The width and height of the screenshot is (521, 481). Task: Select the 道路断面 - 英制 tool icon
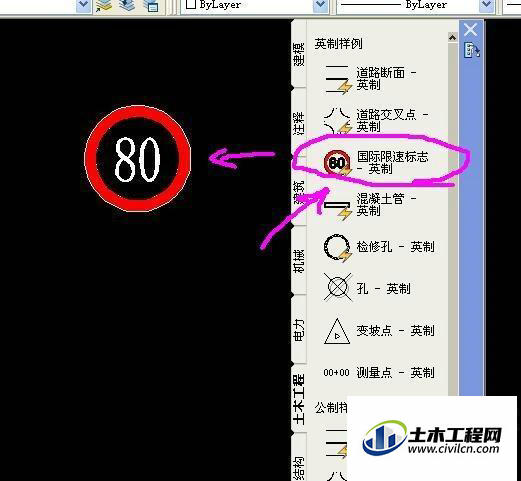click(x=338, y=79)
